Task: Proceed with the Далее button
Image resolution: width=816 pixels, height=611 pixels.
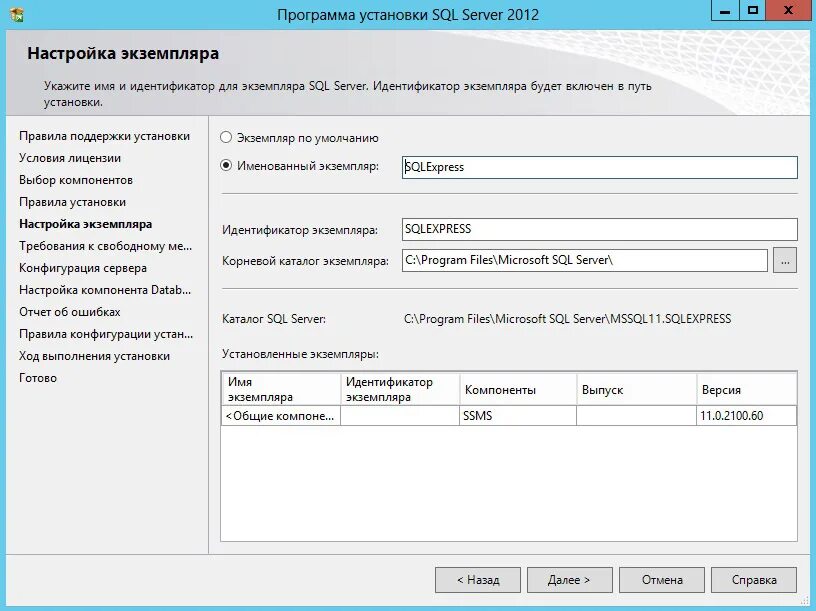Action: point(569,580)
